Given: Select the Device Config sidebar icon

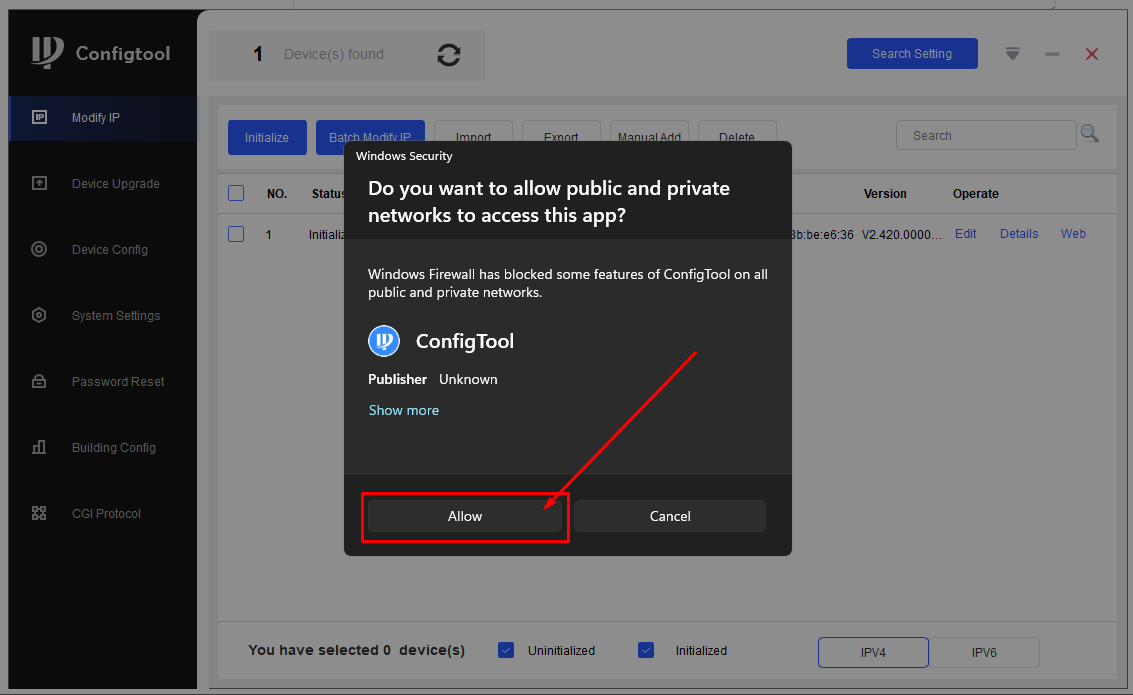Looking at the screenshot, I should [40, 249].
